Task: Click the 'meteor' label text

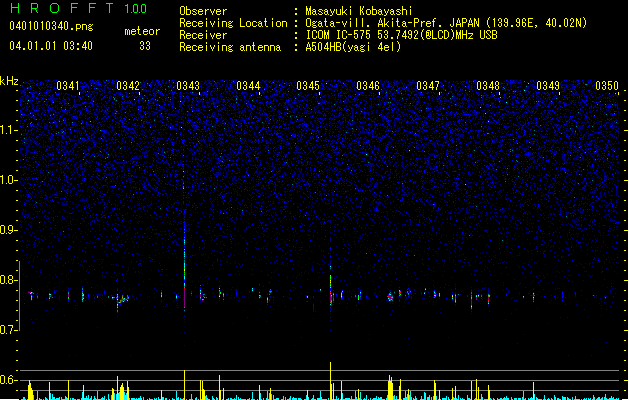Action: 142,31
